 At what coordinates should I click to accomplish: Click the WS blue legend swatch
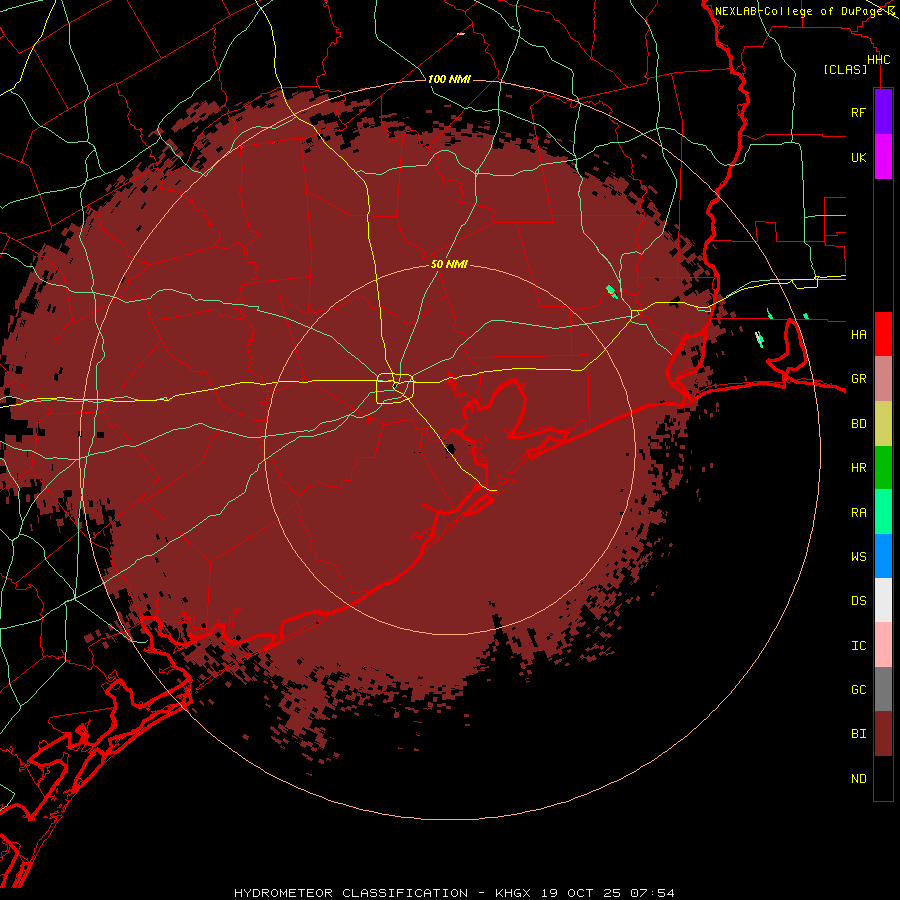(x=883, y=556)
